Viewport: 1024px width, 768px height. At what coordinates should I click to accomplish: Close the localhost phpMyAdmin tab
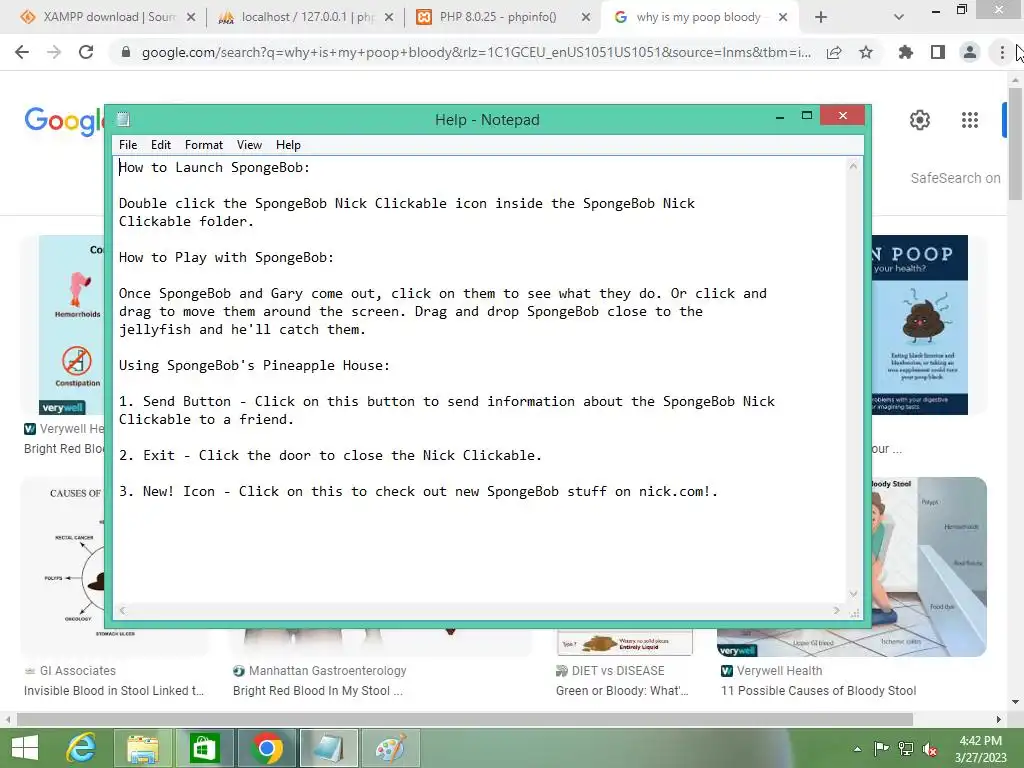389,18
